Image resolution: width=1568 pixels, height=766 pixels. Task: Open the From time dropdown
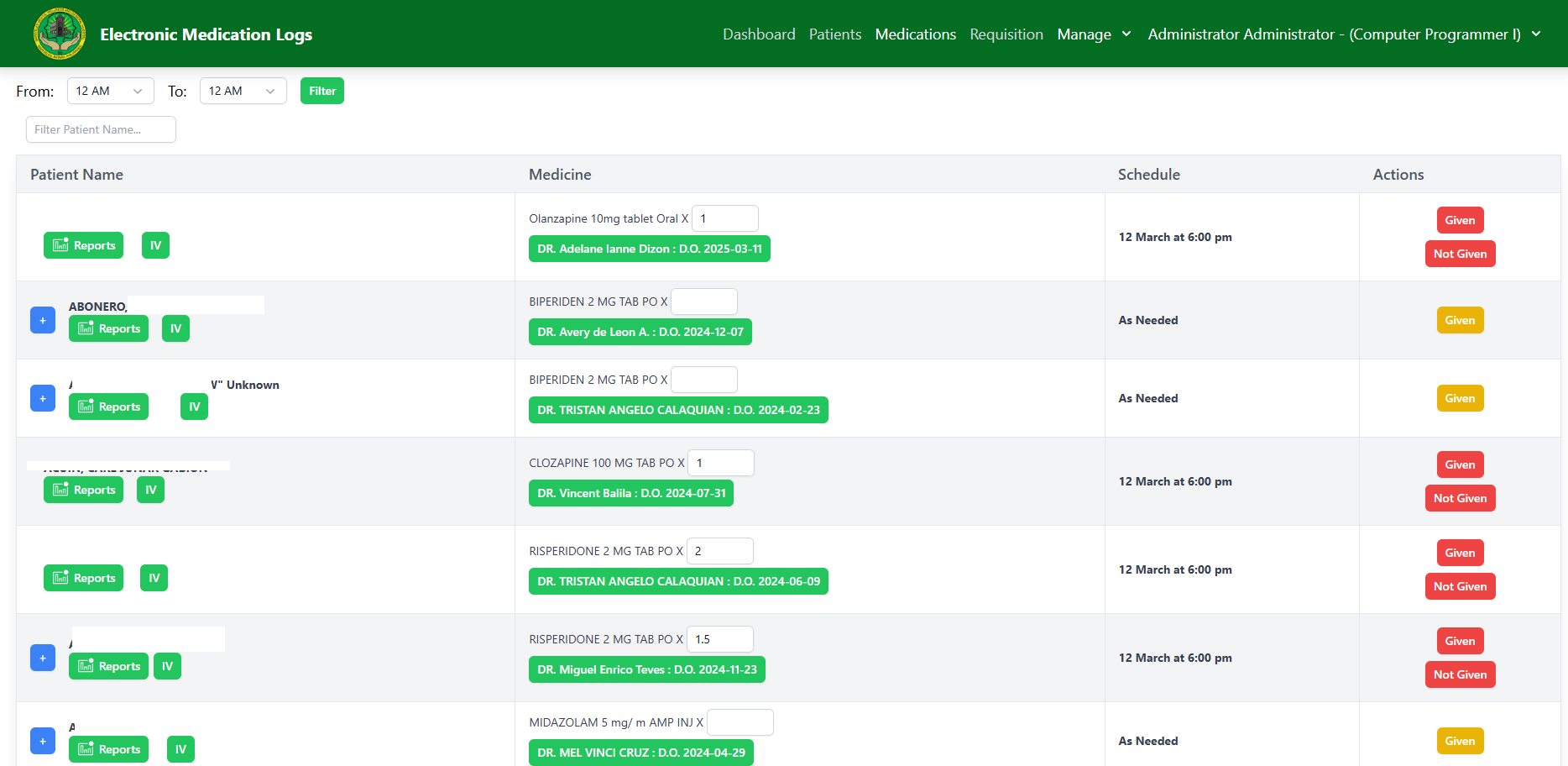click(110, 91)
